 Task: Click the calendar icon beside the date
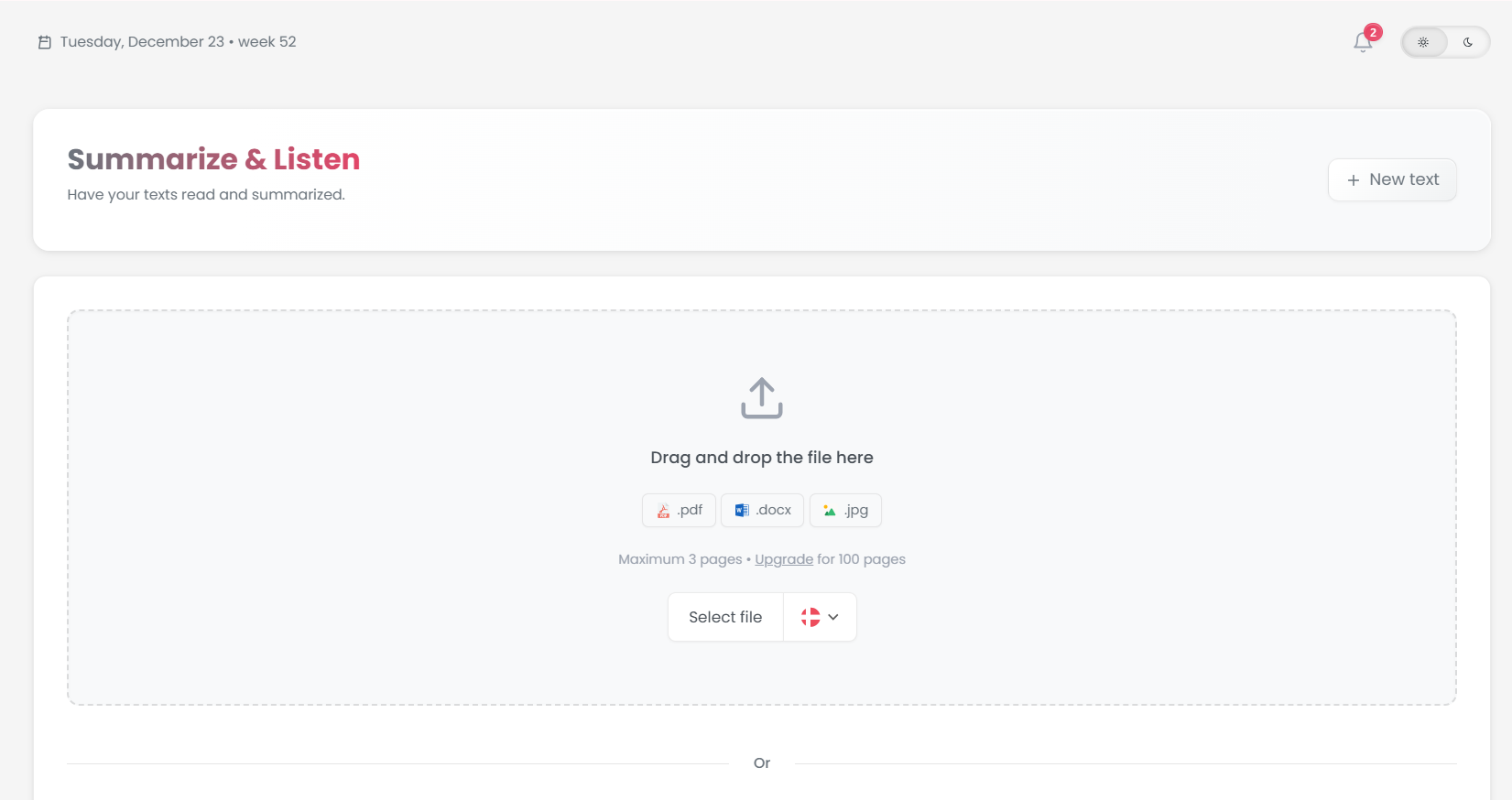pos(44,42)
